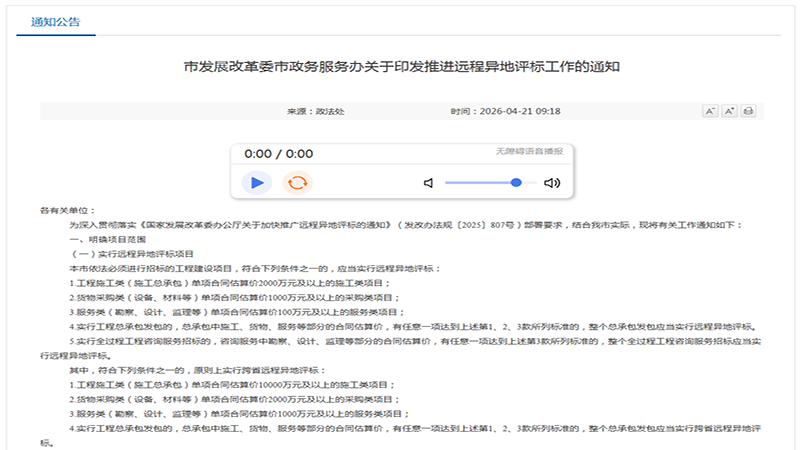The image size is (800, 450).
Task: Click the line 其中，符合下列条件之一的 跨省远程异地评标
Action: click(197, 370)
